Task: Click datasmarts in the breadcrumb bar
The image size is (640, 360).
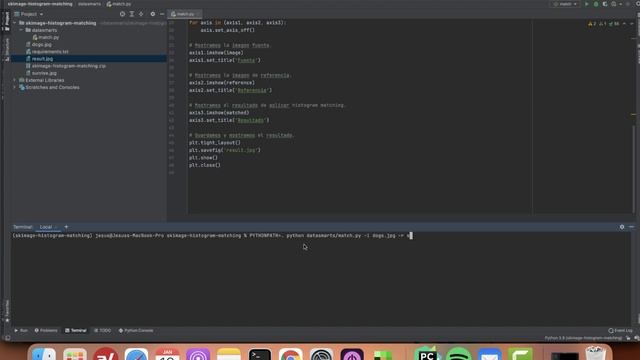Action: coord(89,4)
